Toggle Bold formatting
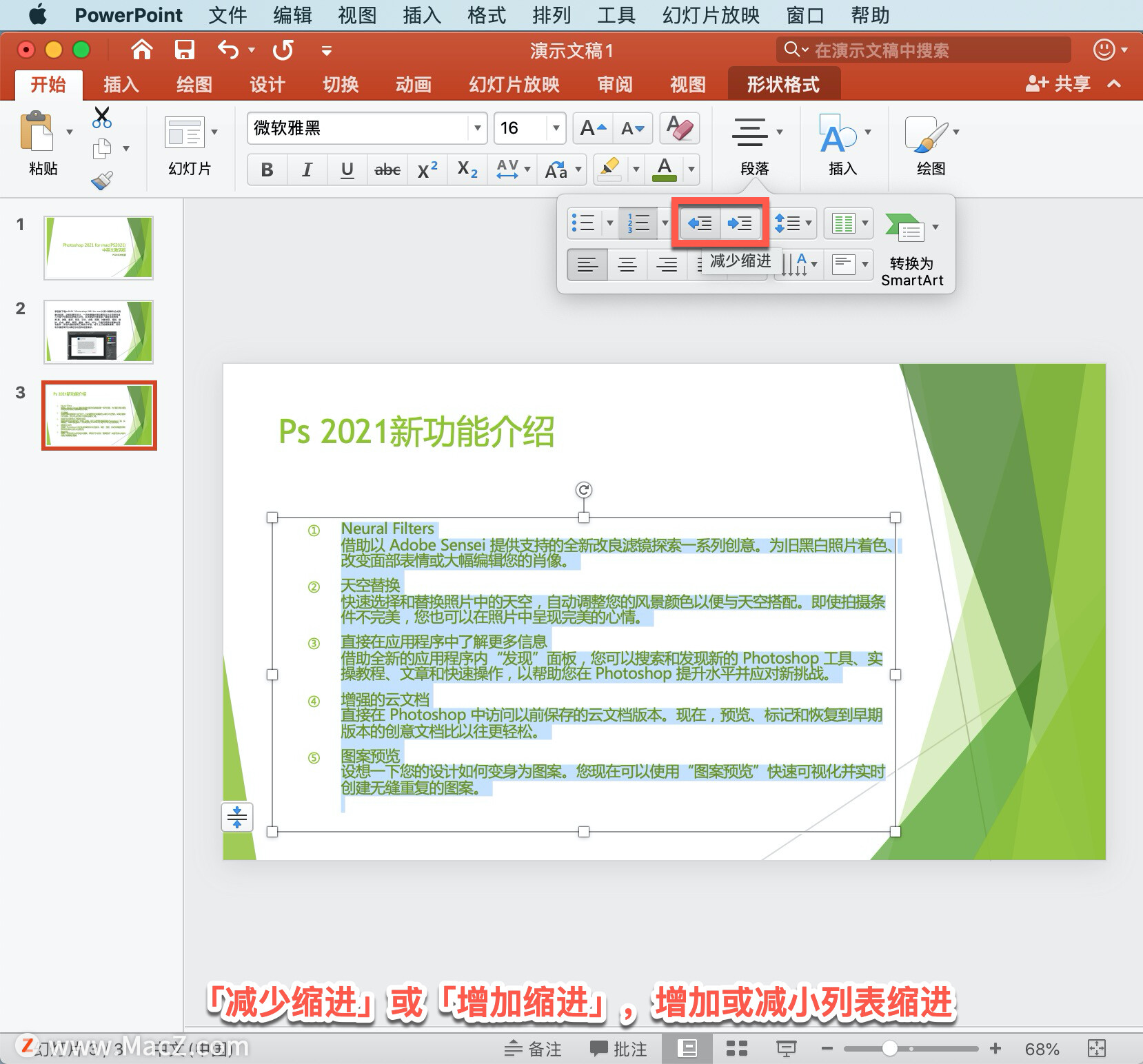 pos(267,170)
